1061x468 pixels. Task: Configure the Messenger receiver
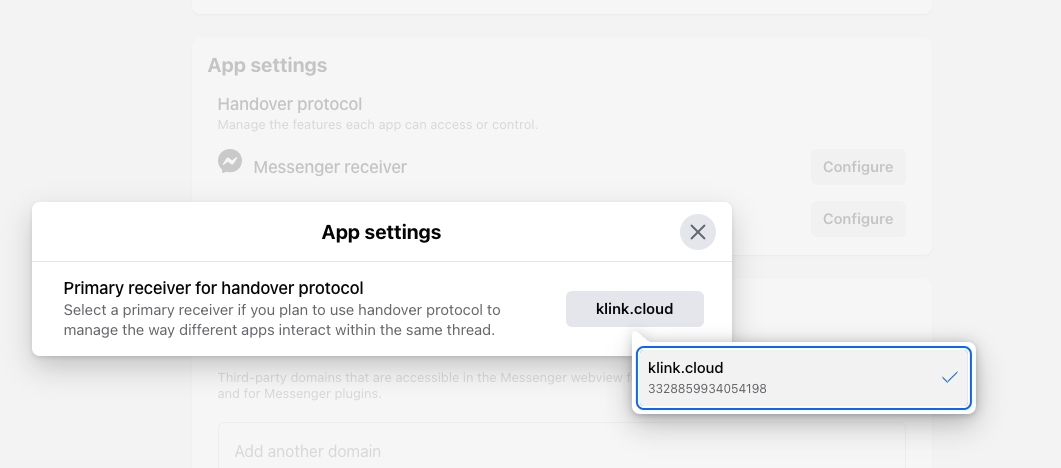[857, 167]
